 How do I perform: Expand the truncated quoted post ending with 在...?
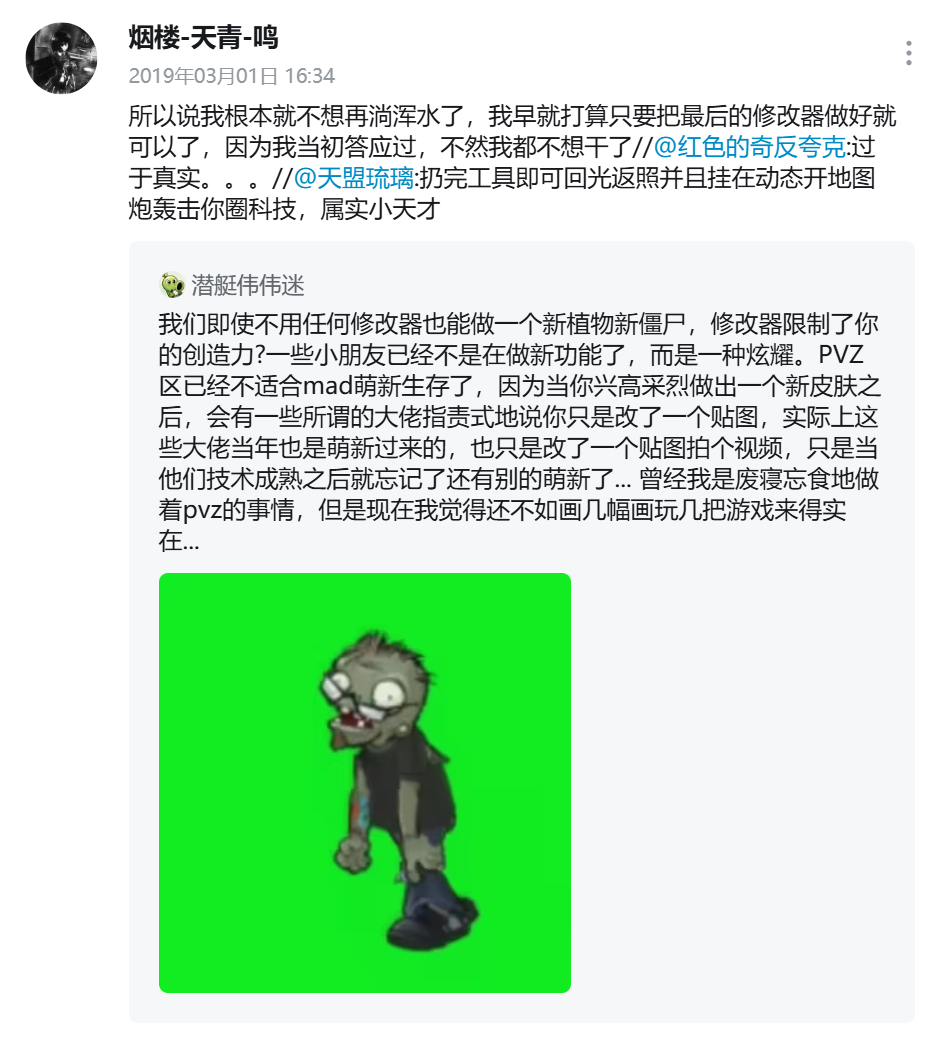[179, 542]
